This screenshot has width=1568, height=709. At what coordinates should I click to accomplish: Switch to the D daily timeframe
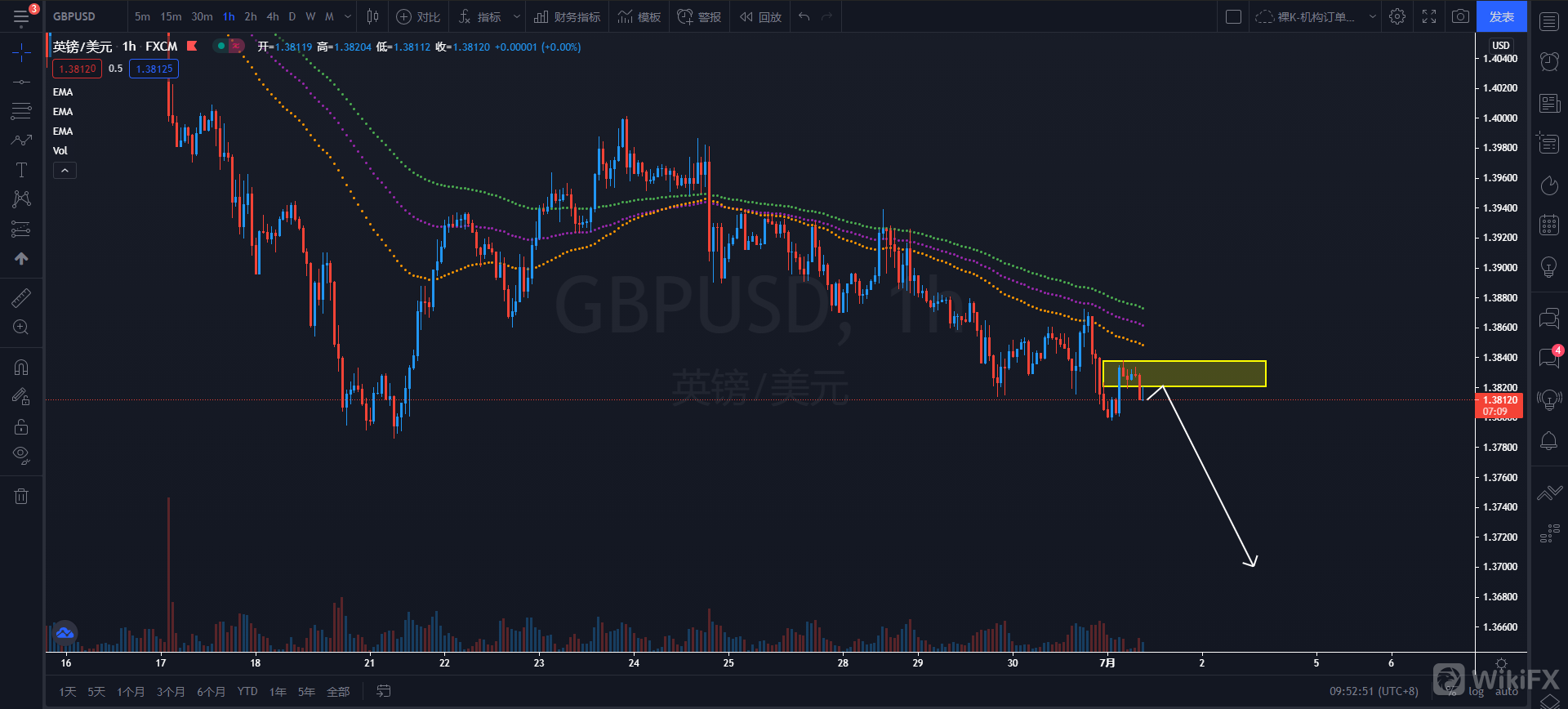(292, 16)
